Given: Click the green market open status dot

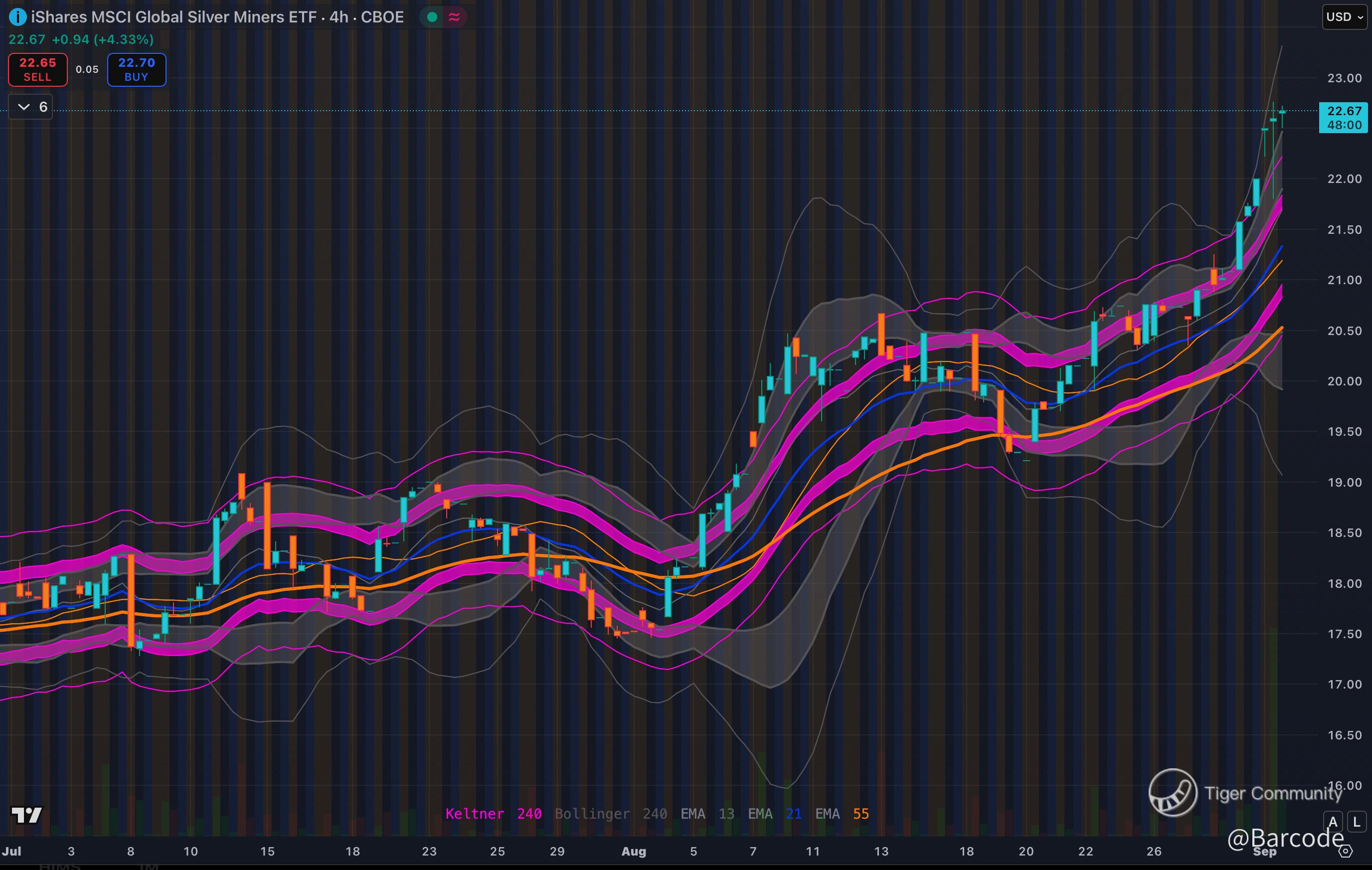Looking at the screenshot, I should click(x=432, y=17).
